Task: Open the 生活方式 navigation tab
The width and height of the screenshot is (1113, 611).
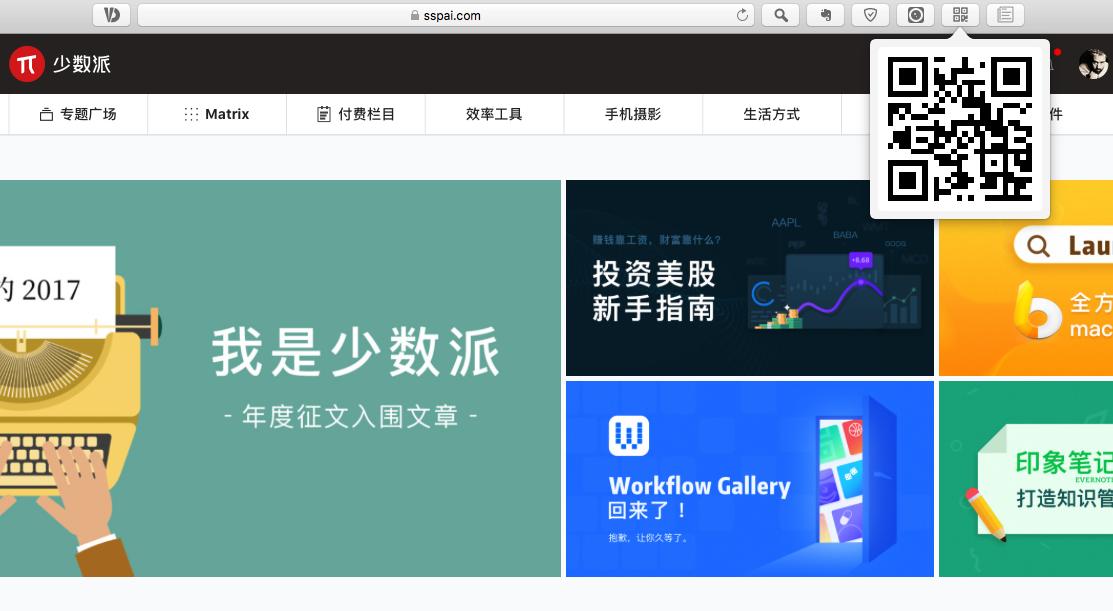Action: (x=772, y=114)
